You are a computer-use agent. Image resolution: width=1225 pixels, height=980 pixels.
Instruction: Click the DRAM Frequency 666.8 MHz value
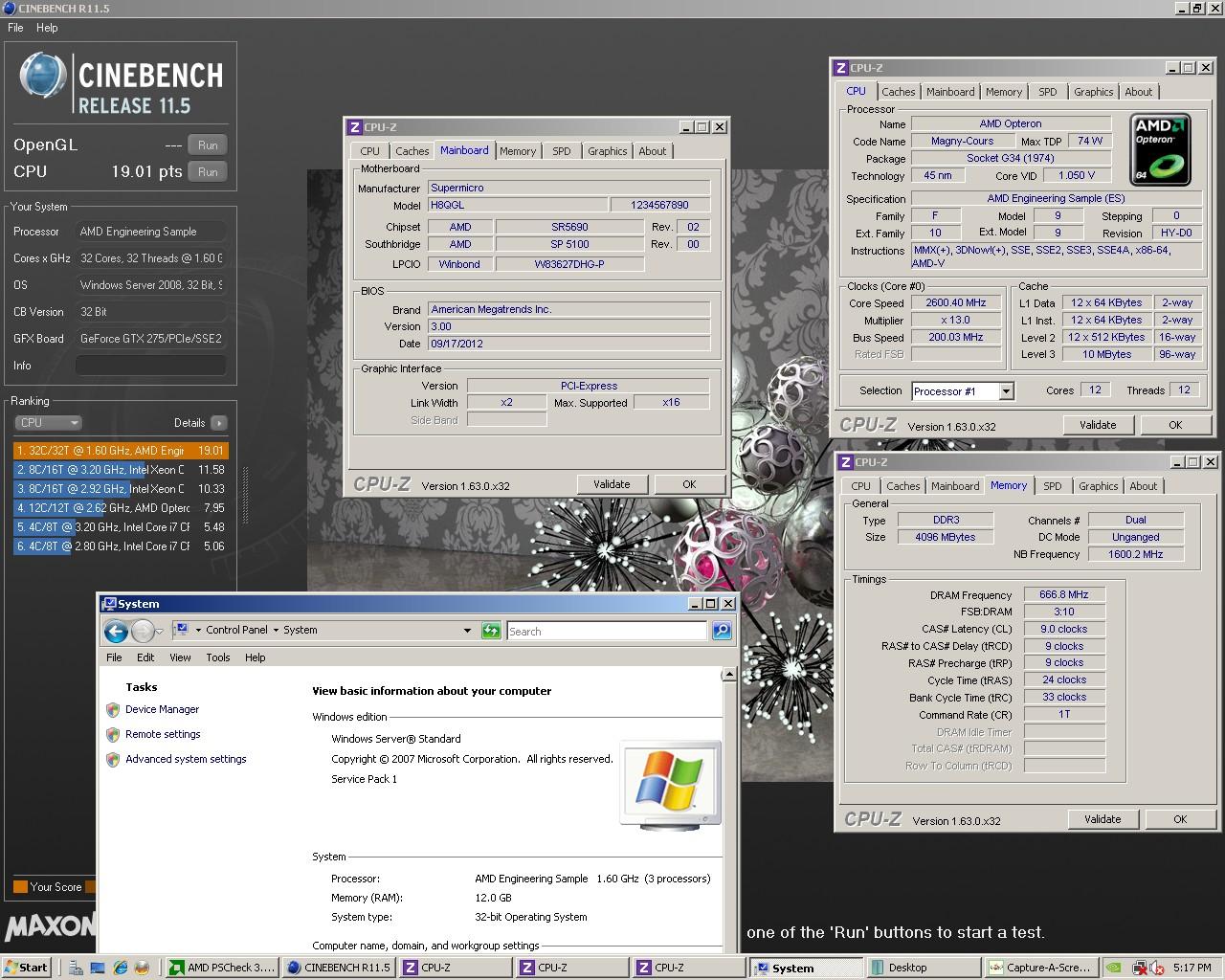click(1064, 595)
